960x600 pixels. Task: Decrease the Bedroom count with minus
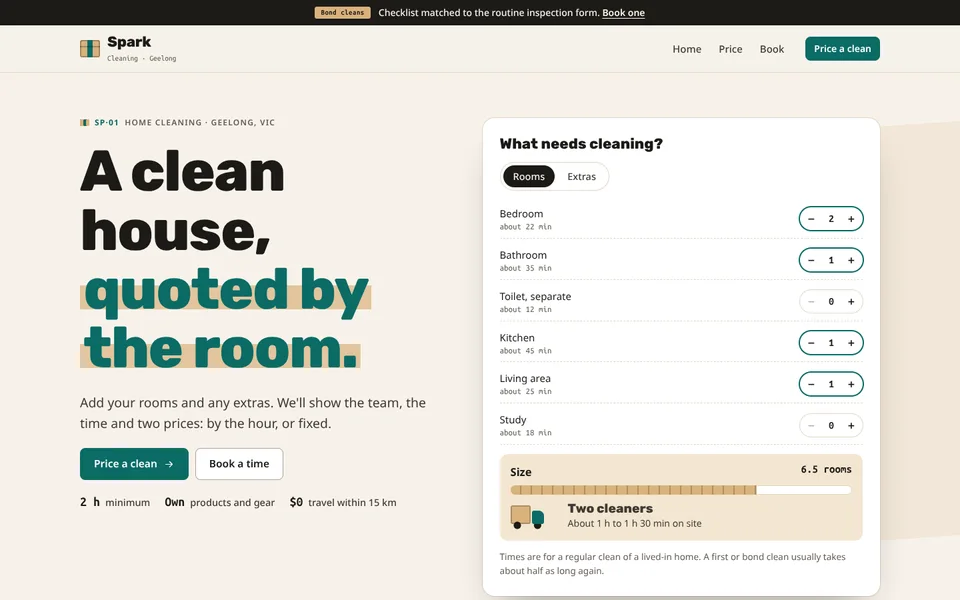(811, 219)
